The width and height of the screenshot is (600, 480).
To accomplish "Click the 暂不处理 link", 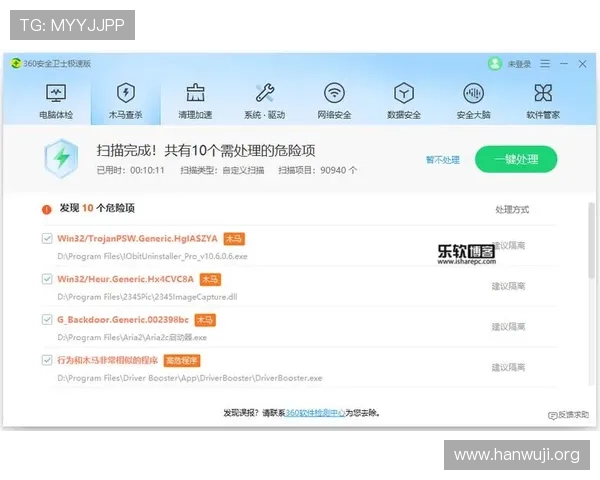I will (x=443, y=160).
